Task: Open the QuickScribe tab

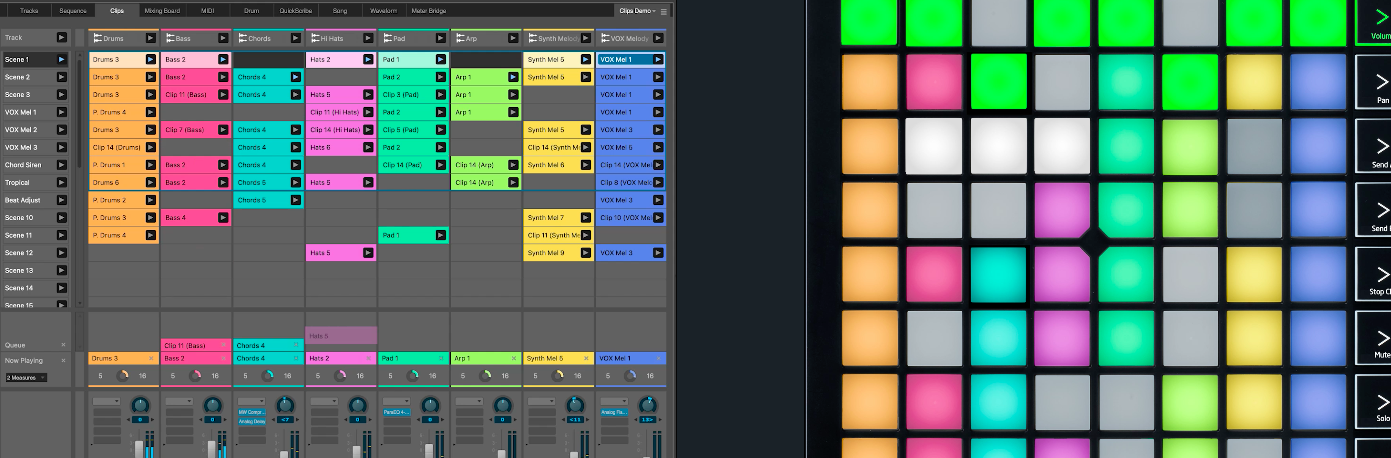Action: coord(295,10)
